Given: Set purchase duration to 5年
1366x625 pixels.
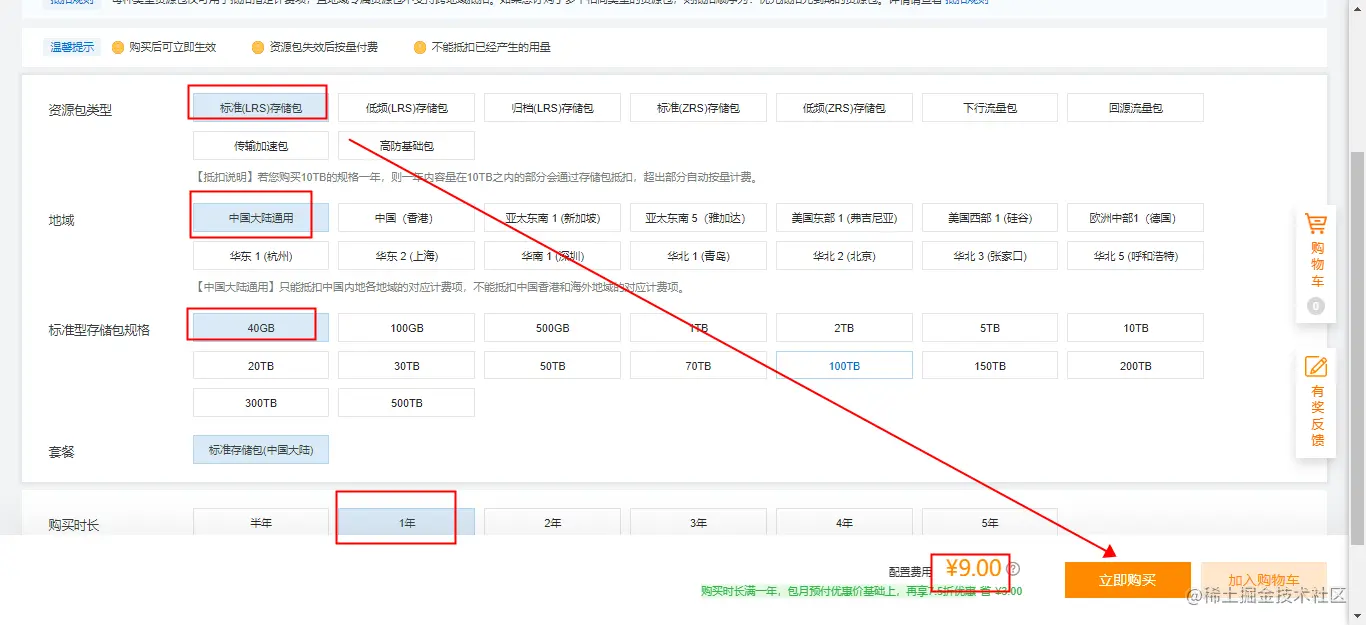Looking at the screenshot, I should click(x=990, y=522).
